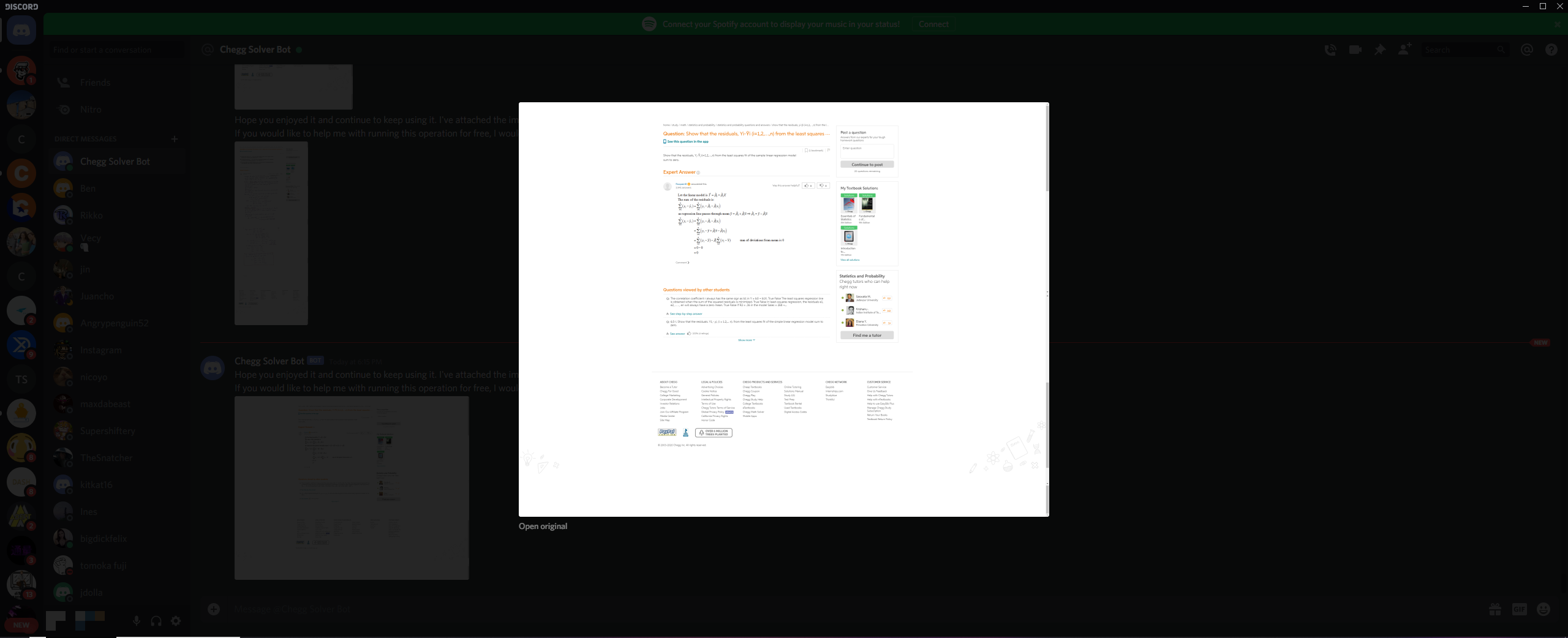Open DM with nicoyo
Screen dimensions: 1568x638
[116, 377]
